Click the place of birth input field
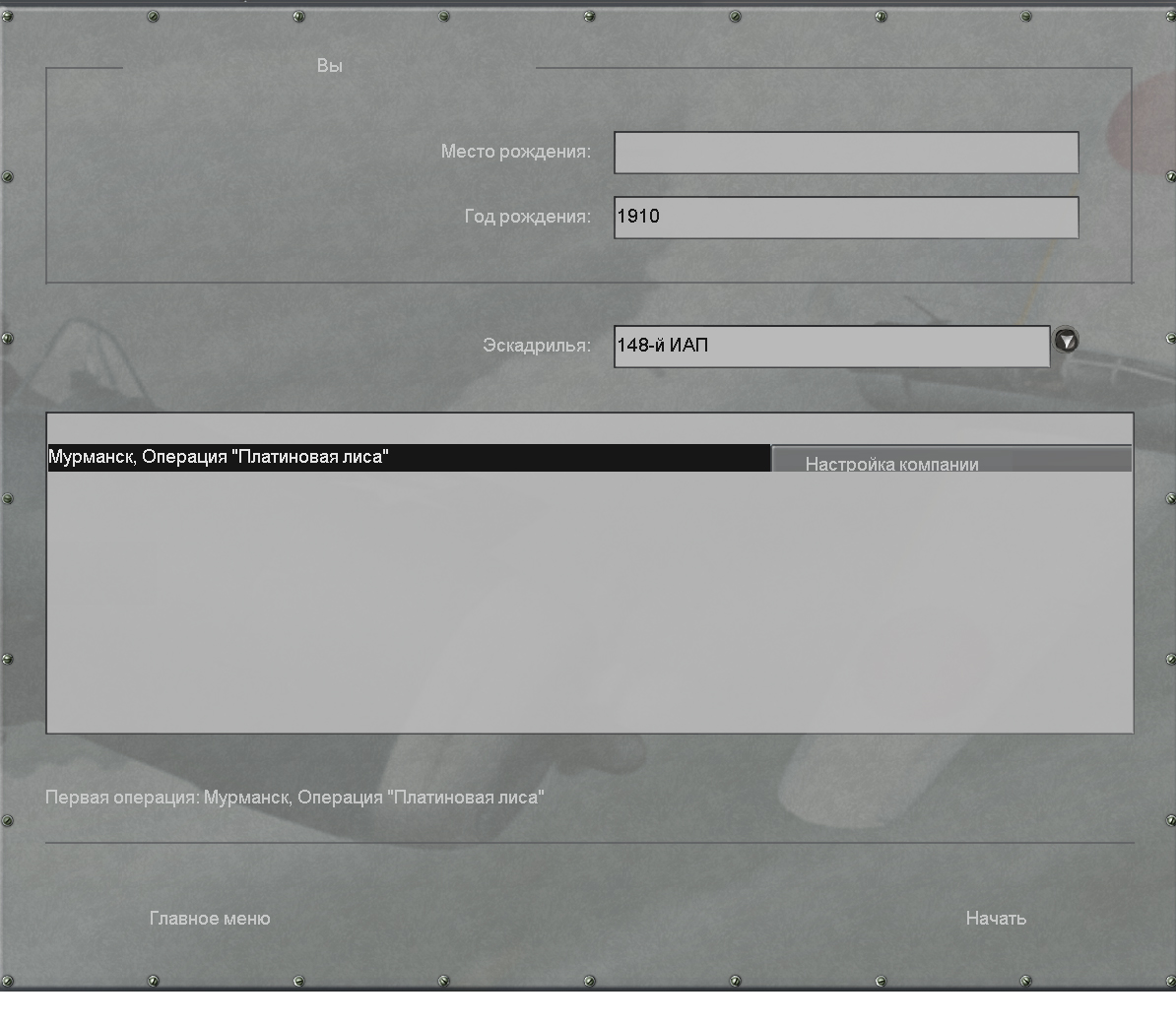 click(846, 153)
